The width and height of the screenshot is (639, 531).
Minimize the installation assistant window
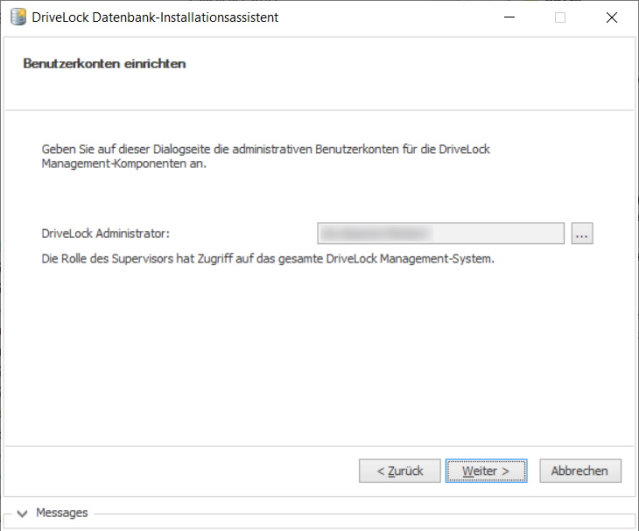point(509,18)
